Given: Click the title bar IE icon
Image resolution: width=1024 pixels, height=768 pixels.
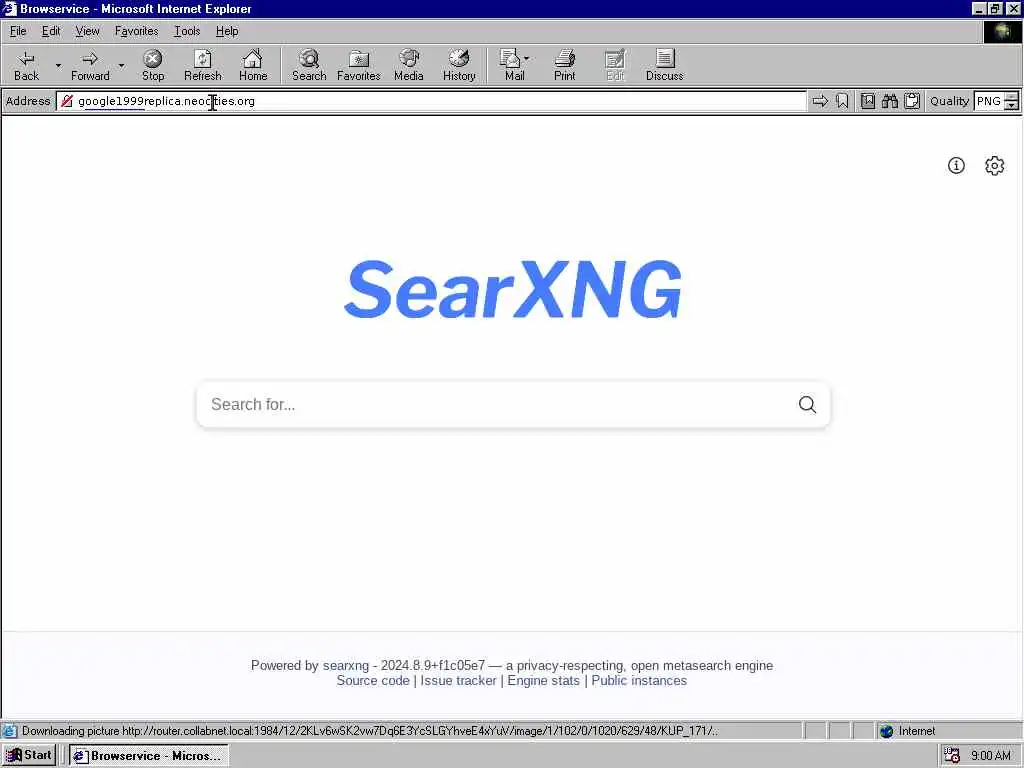Looking at the screenshot, I should click(9, 8).
